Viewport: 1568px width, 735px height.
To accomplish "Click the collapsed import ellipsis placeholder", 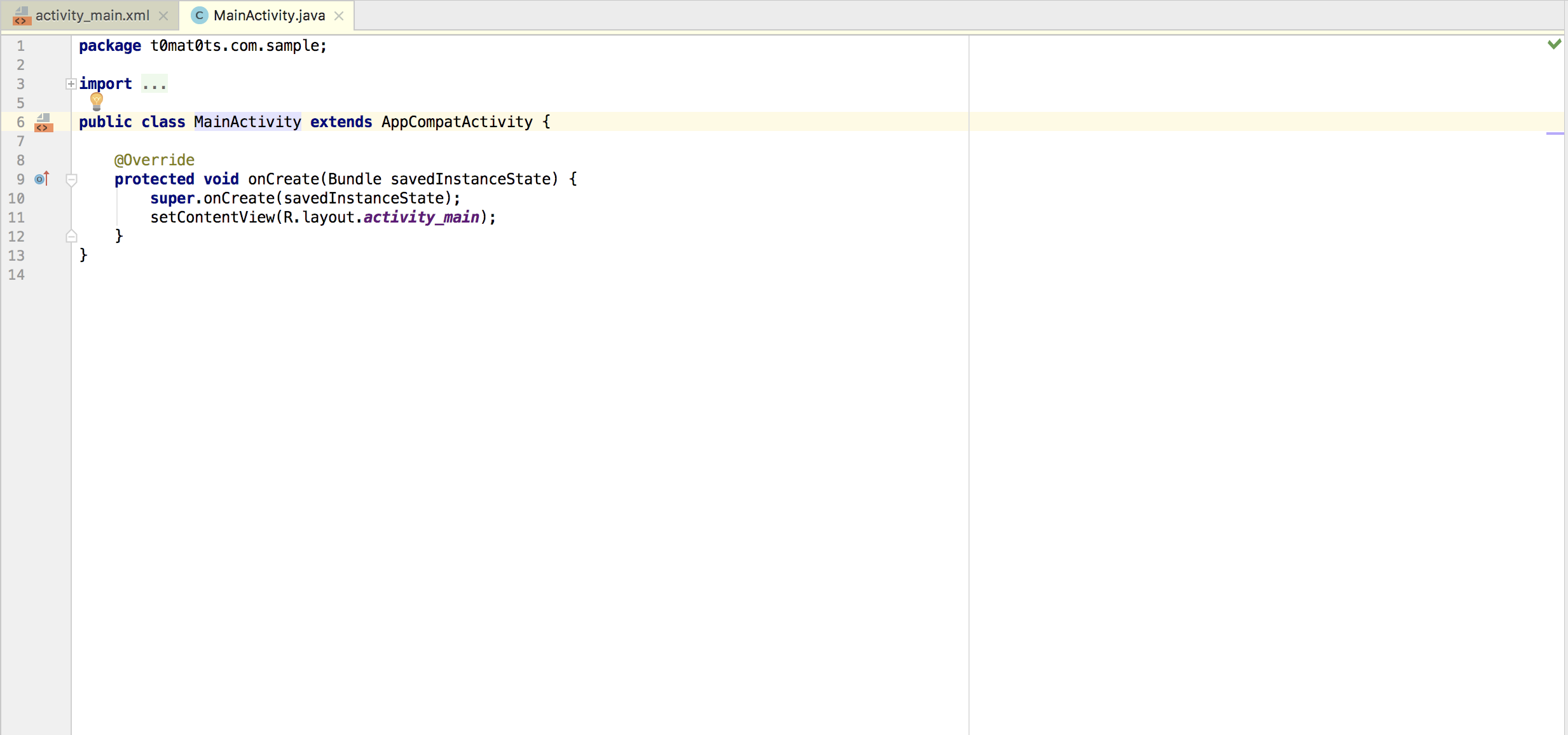I will 155,84.
